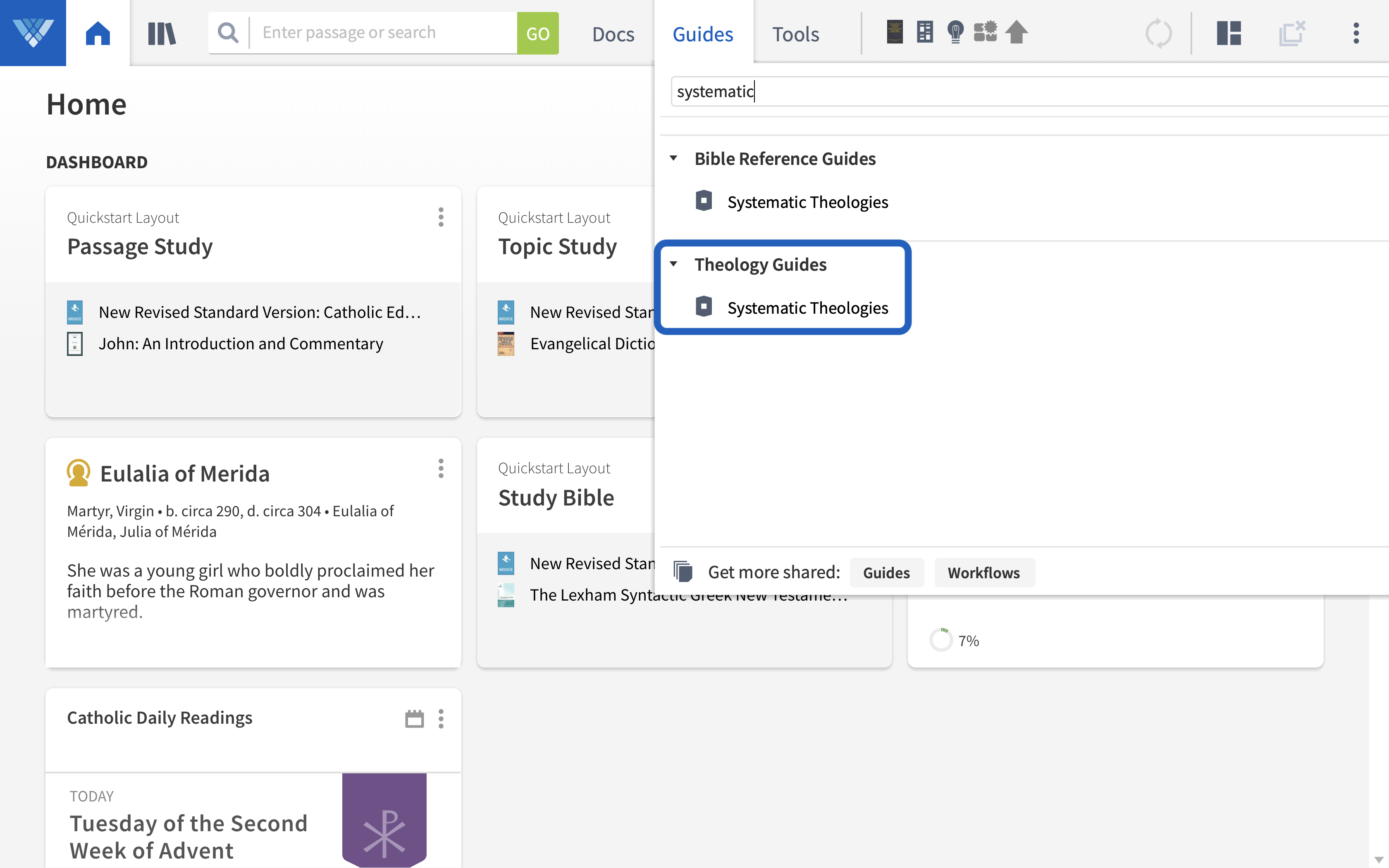This screenshot has height=868, width=1389.
Task: Click the search magnifier icon
Action: pos(228,33)
